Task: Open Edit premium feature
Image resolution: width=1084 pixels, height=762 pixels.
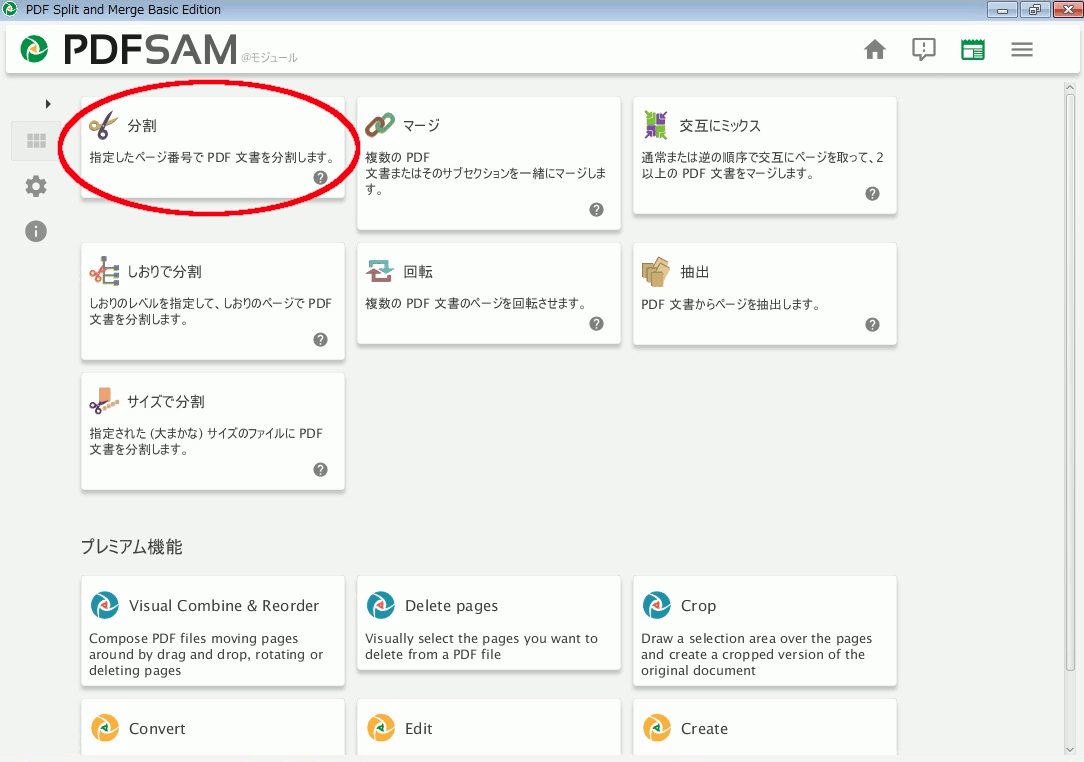Action: (419, 729)
